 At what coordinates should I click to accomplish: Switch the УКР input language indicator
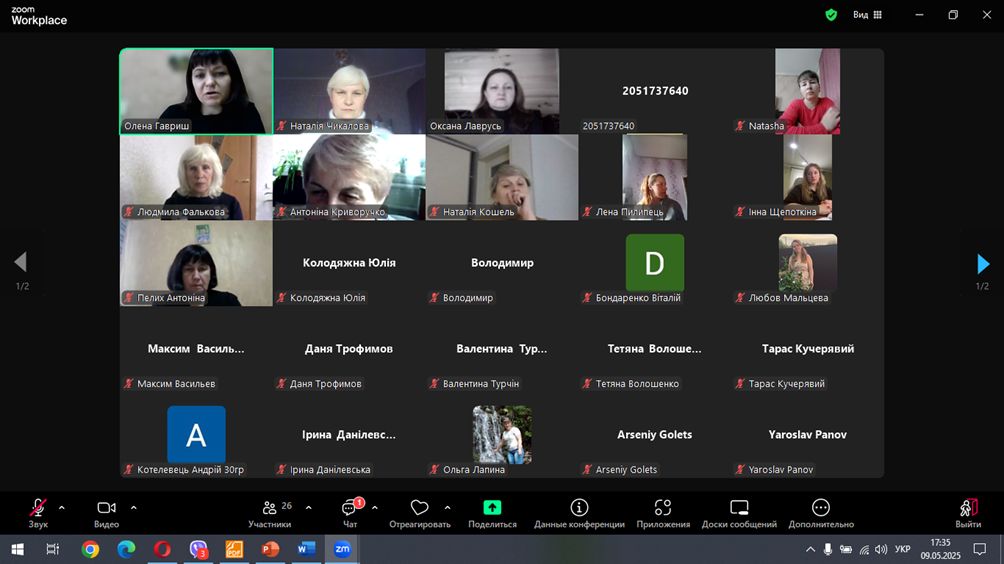pyautogui.click(x=902, y=549)
